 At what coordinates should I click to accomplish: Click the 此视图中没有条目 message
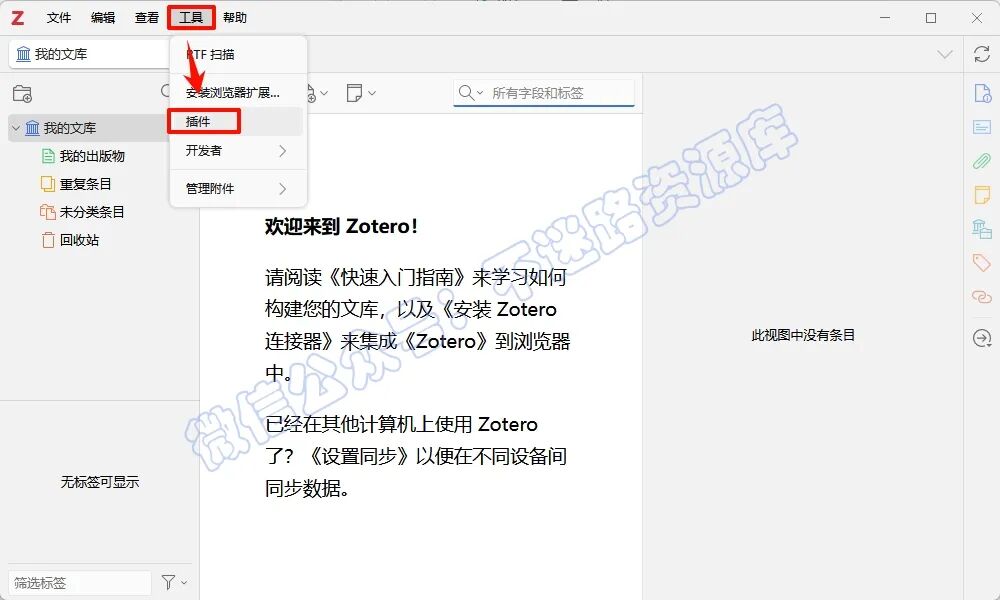pyautogui.click(x=803, y=335)
